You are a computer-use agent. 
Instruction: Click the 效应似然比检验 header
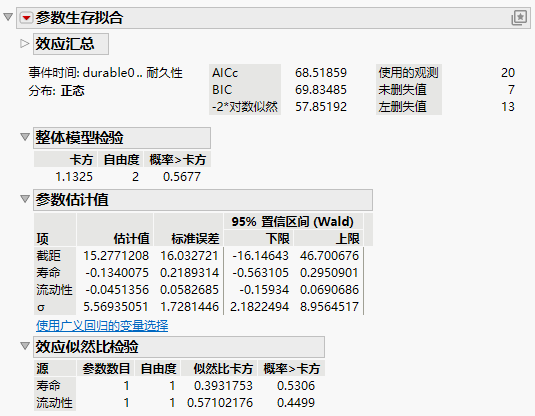coord(179,347)
